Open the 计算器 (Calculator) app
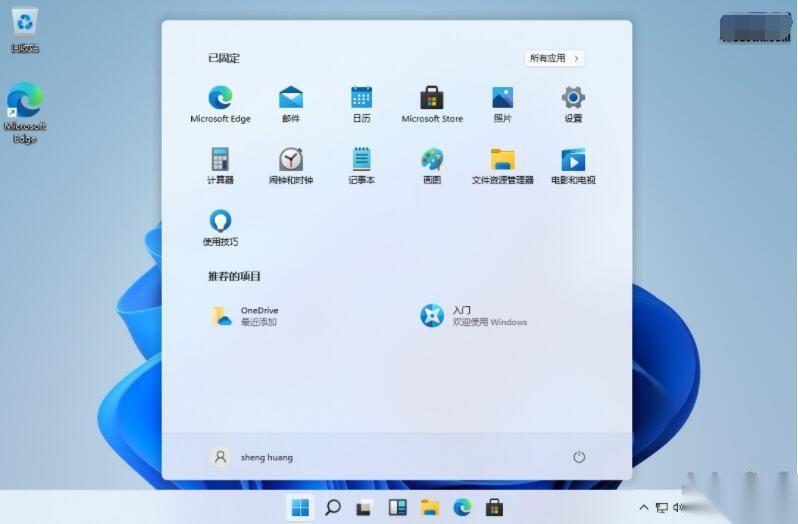This screenshot has height=524, width=798. (x=220, y=160)
